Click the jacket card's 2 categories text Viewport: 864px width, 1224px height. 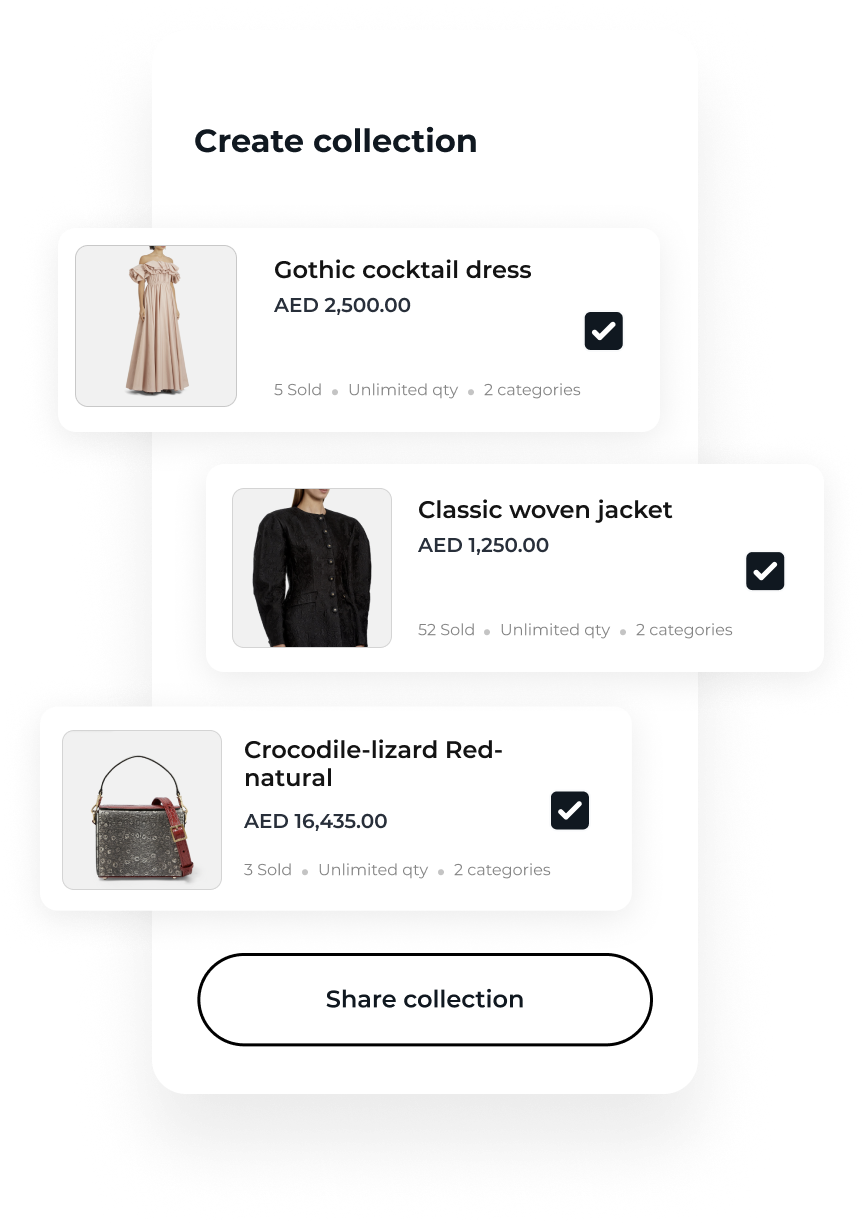click(684, 630)
